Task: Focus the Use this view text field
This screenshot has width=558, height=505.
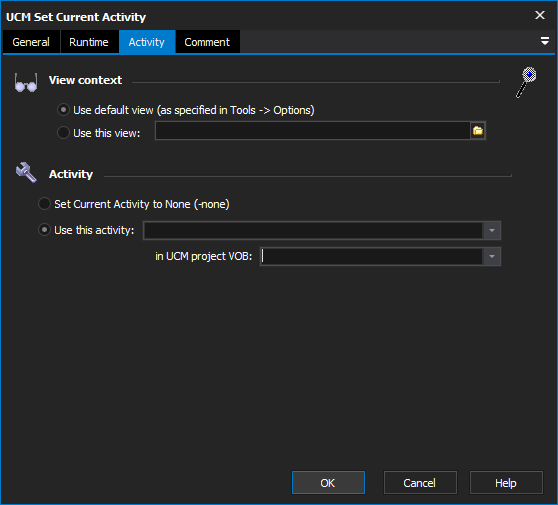Action: point(313,131)
